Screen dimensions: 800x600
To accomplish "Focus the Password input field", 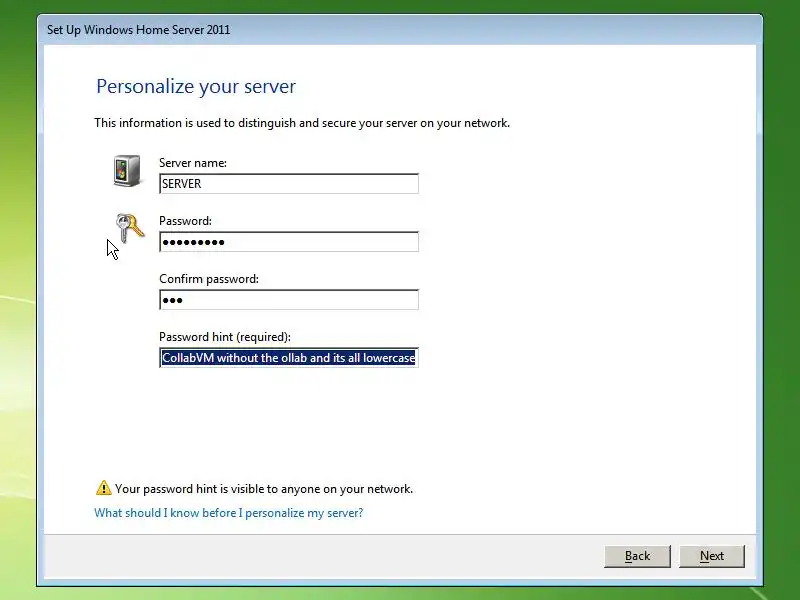I will point(289,242).
